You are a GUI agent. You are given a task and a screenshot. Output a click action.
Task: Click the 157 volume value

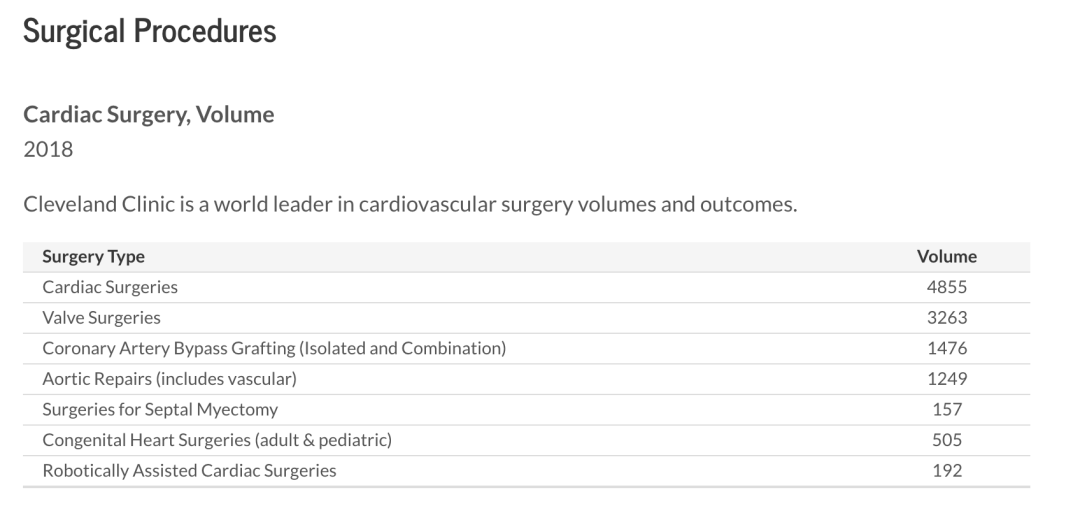coord(947,410)
